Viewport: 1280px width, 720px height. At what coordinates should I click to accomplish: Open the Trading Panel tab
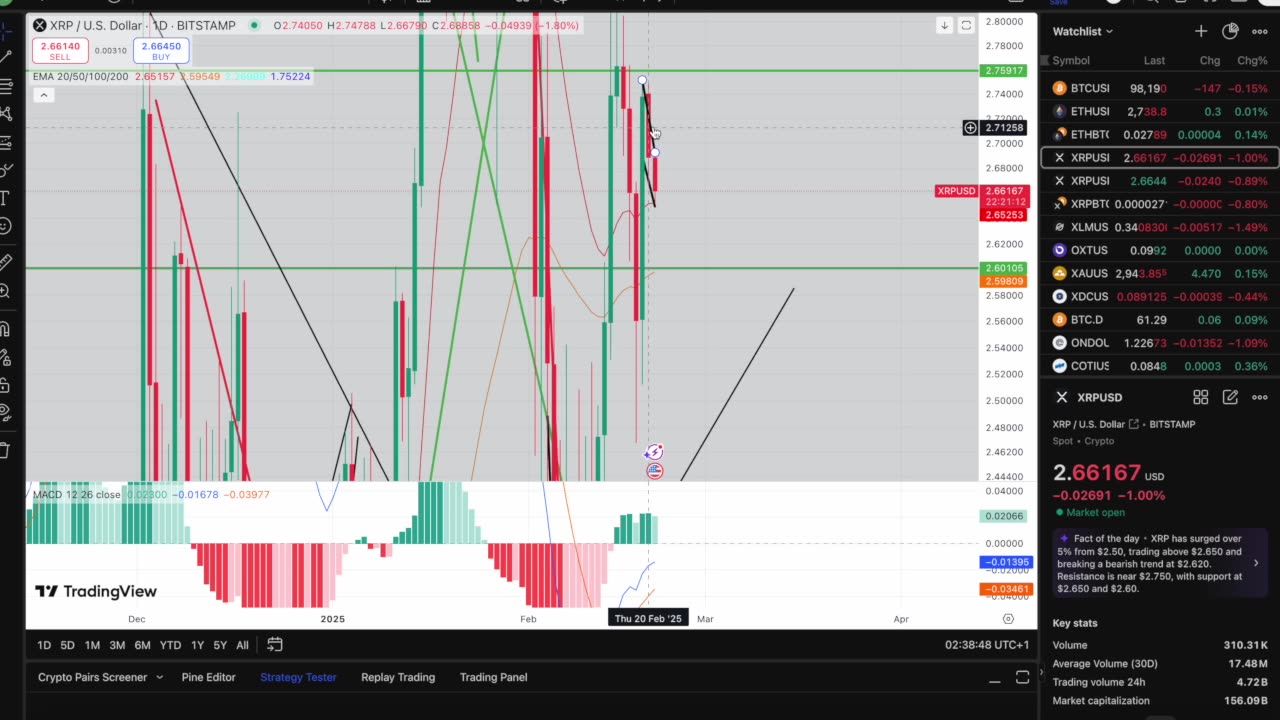pos(493,677)
